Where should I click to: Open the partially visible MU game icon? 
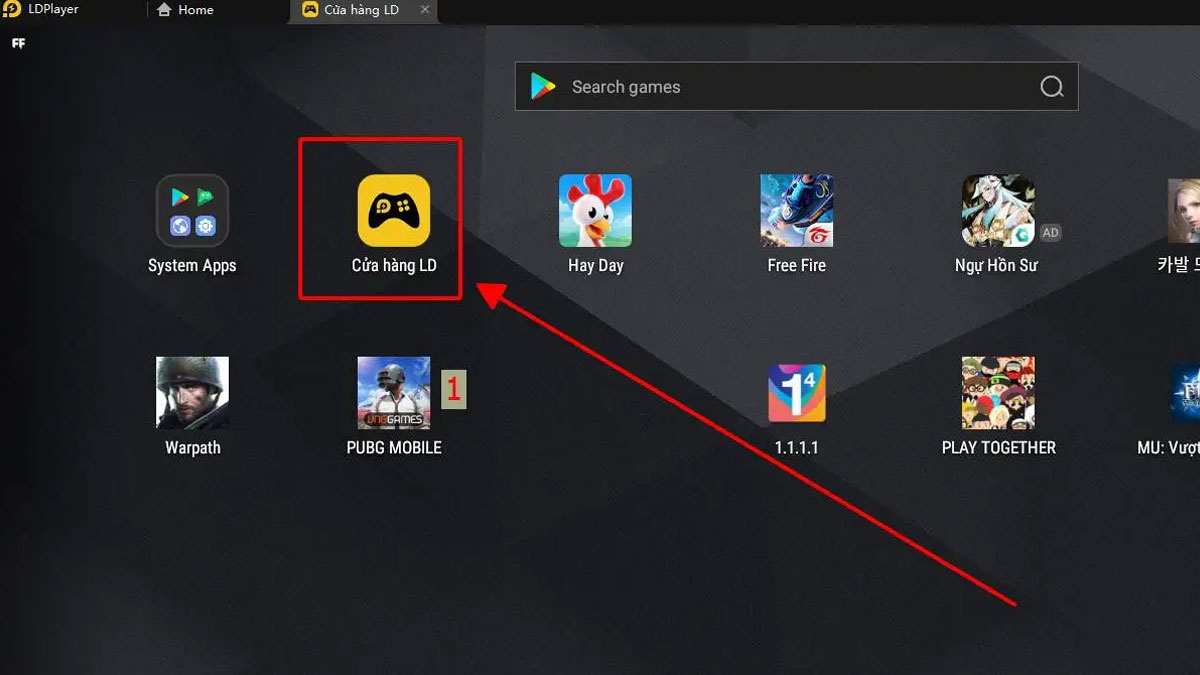pos(1185,393)
